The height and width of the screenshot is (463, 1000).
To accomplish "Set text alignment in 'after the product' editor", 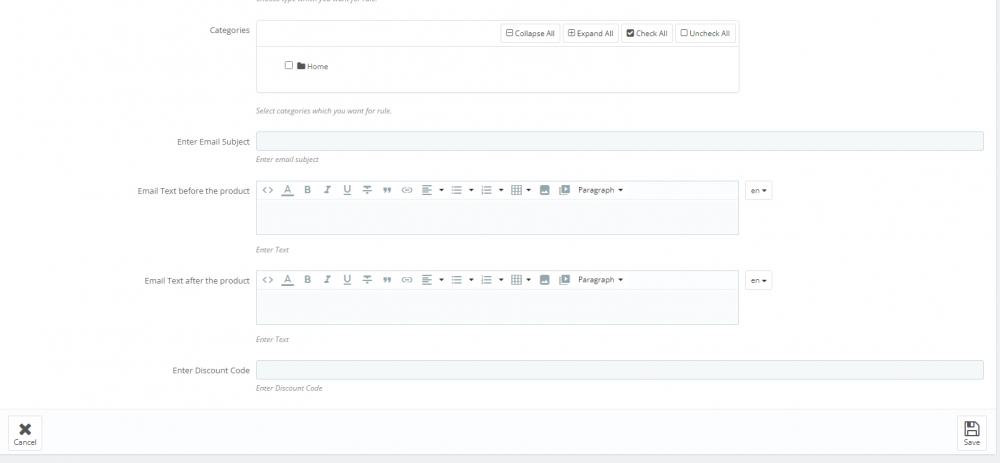I will (427, 280).
